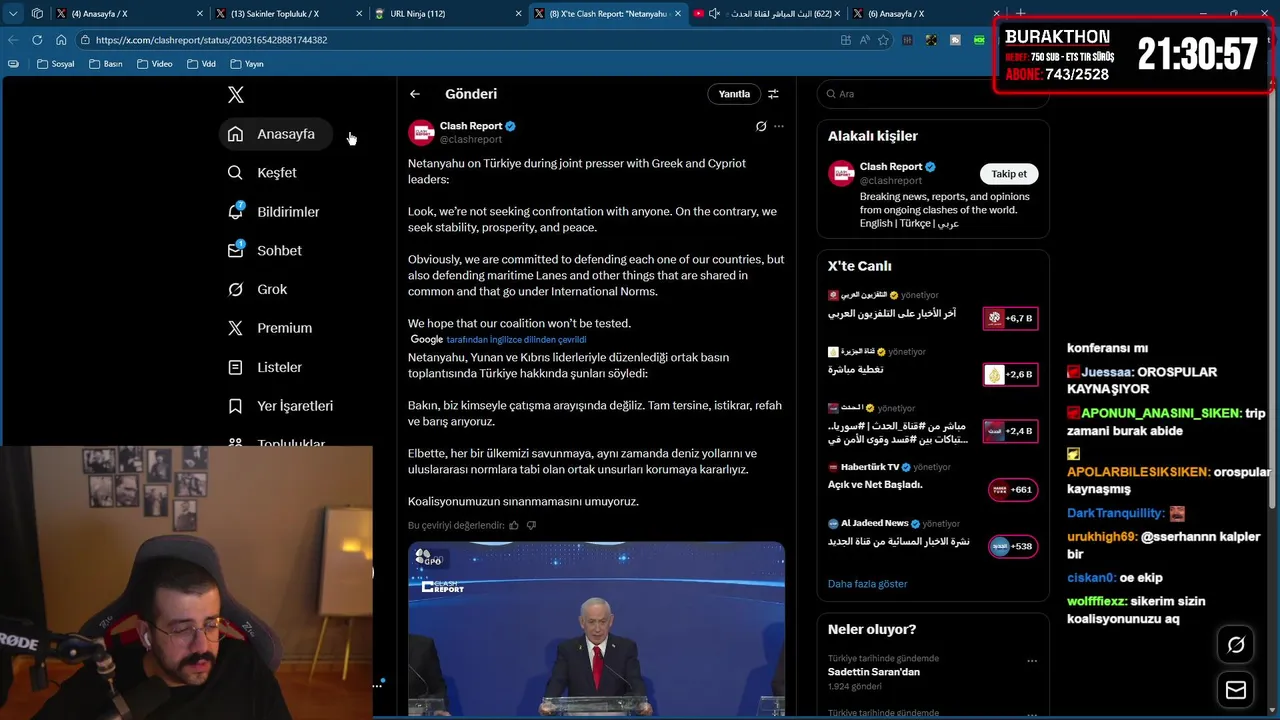Open Video bookmarks folder
The image size is (1280, 720).
pos(154,64)
